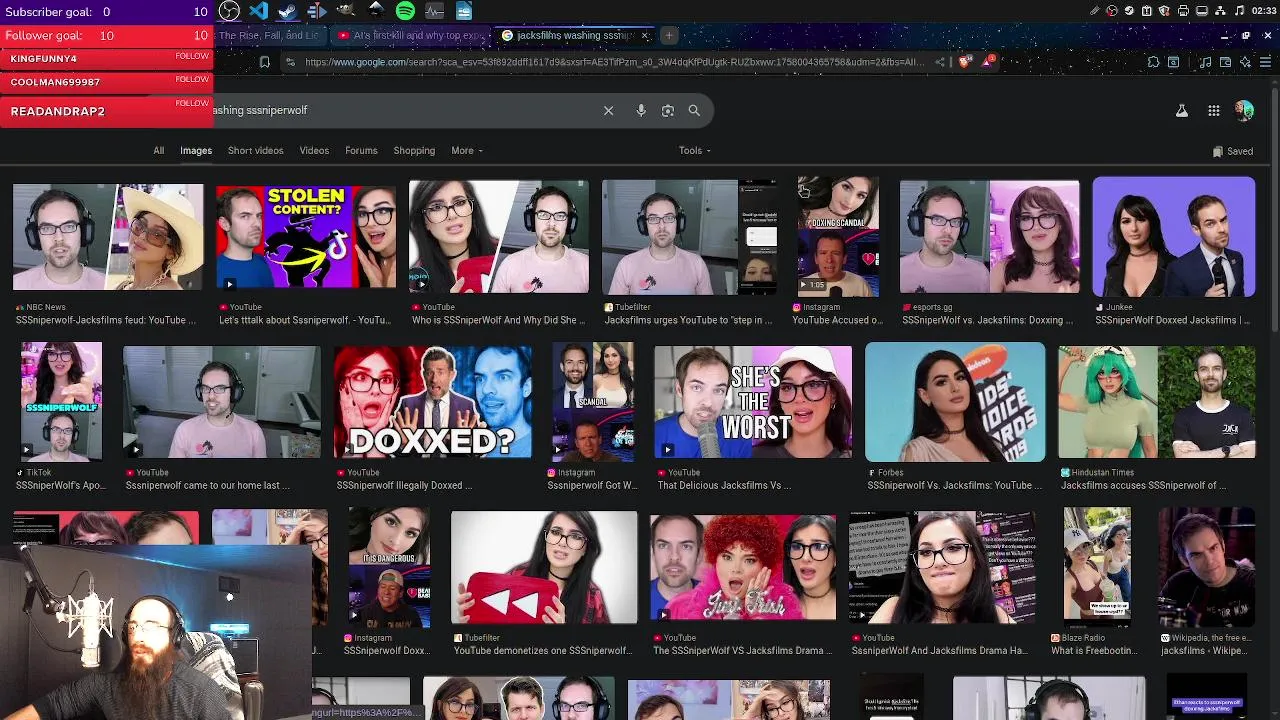Open the Junkee purple background thumbnail
The width and height of the screenshot is (1280, 720).
pyautogui.click(x=1174, y=237)
